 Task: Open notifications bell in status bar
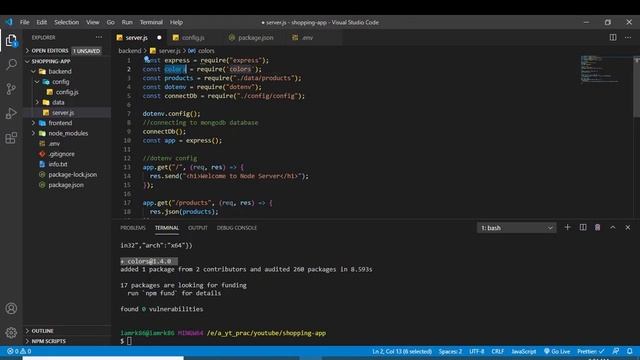[x=630, y=351]
